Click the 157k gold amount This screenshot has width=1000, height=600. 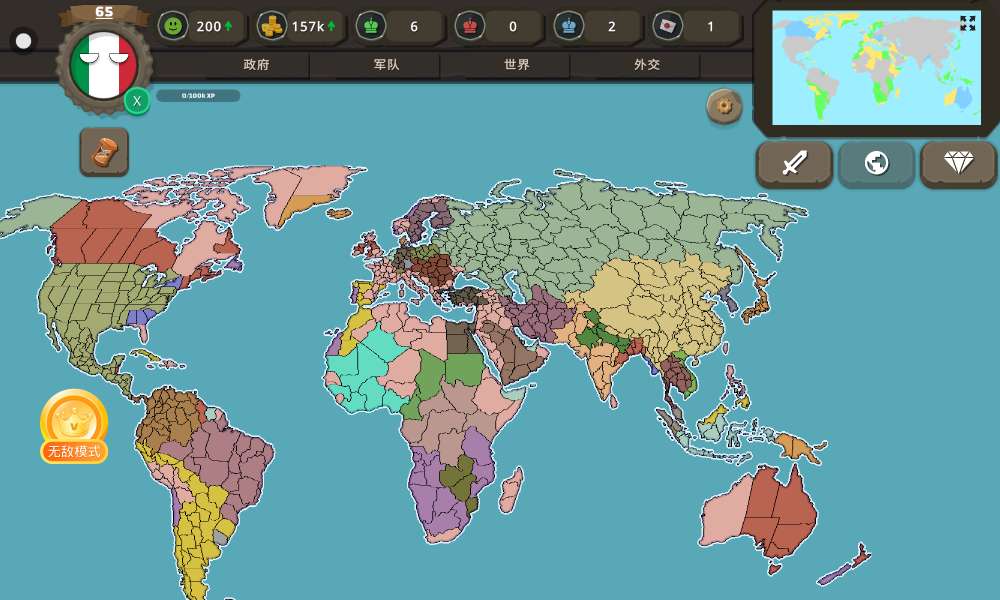click(308, 27)
